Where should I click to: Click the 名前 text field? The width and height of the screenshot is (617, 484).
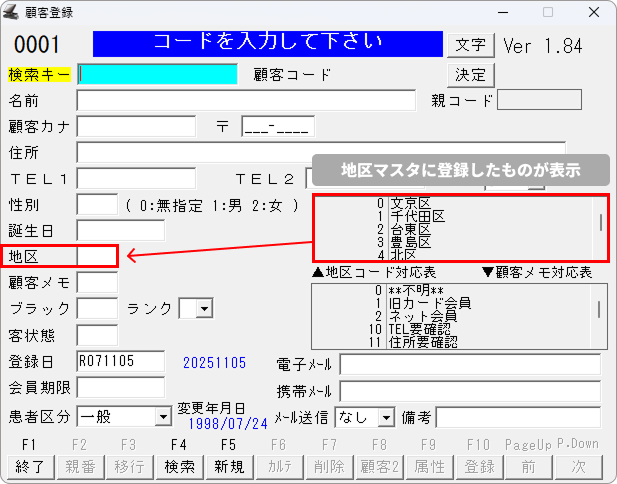[245, 100]
